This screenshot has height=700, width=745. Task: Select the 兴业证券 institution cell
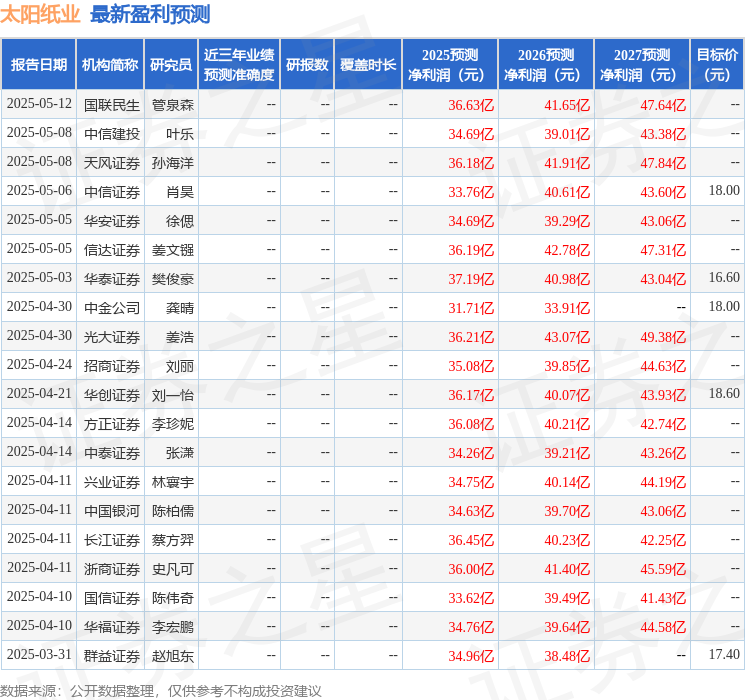[x=112, y=482]
